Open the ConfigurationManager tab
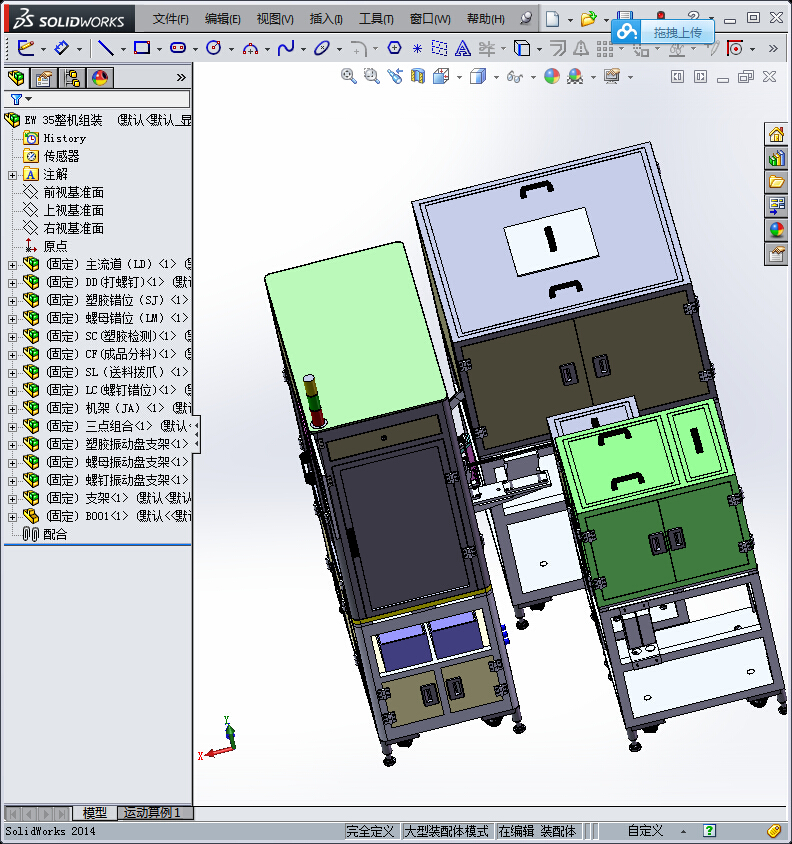The height and width of the screenshot is (844, 792). (72, 78)
